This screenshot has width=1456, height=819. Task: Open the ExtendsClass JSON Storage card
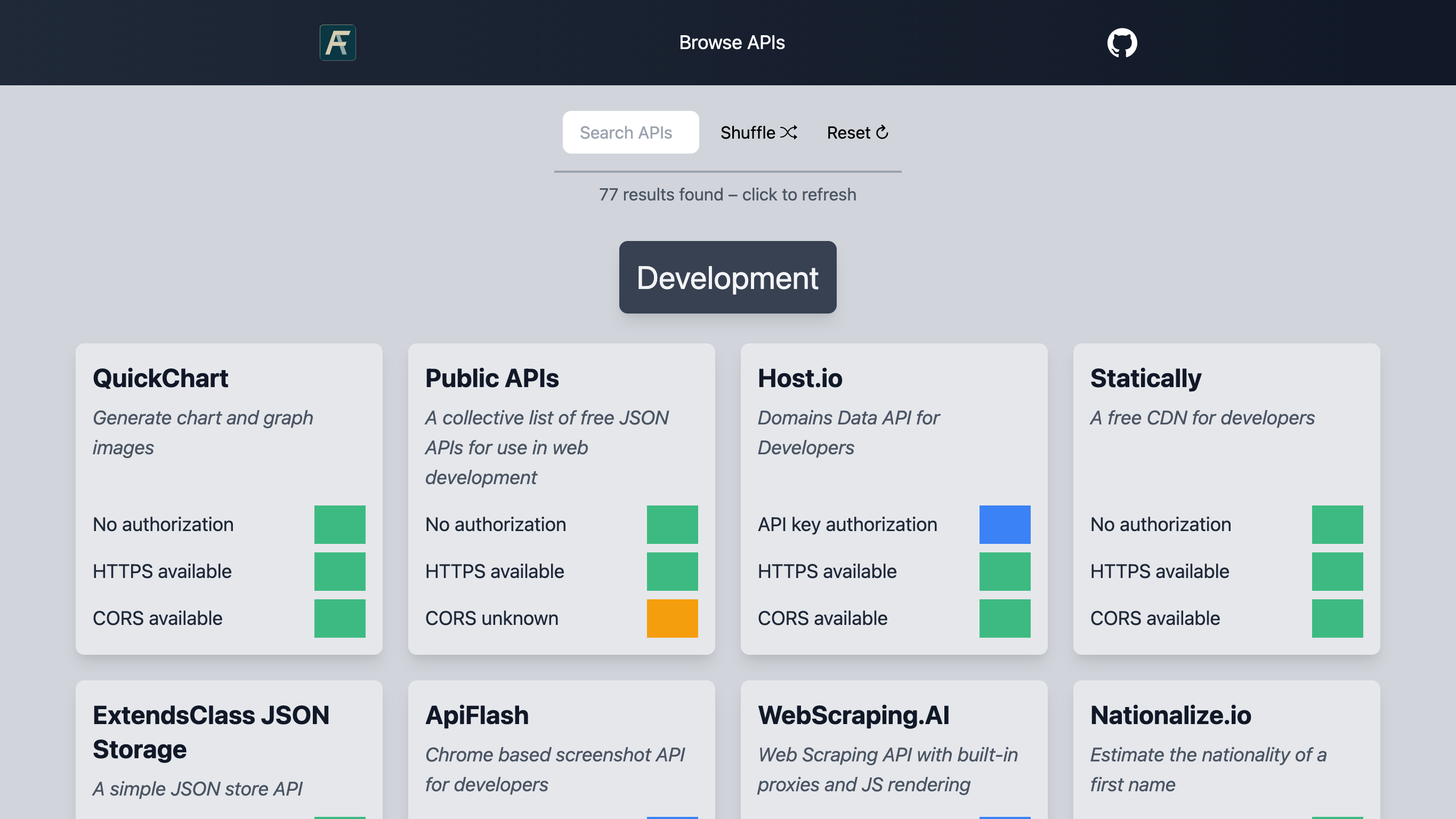pyautogui.click(x=211, y=732)
